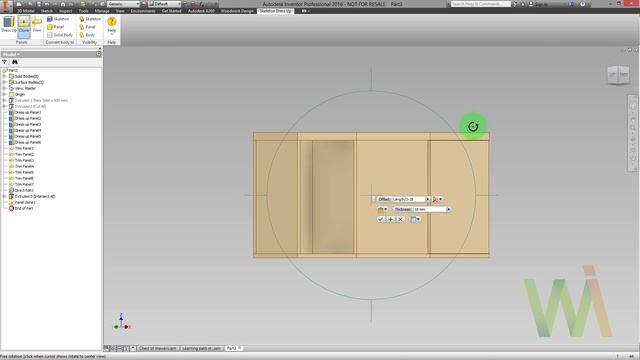Viewport: 640px width, 360px height.
Task: Click the Thickness value input field
Action: (x=429, y=209)
